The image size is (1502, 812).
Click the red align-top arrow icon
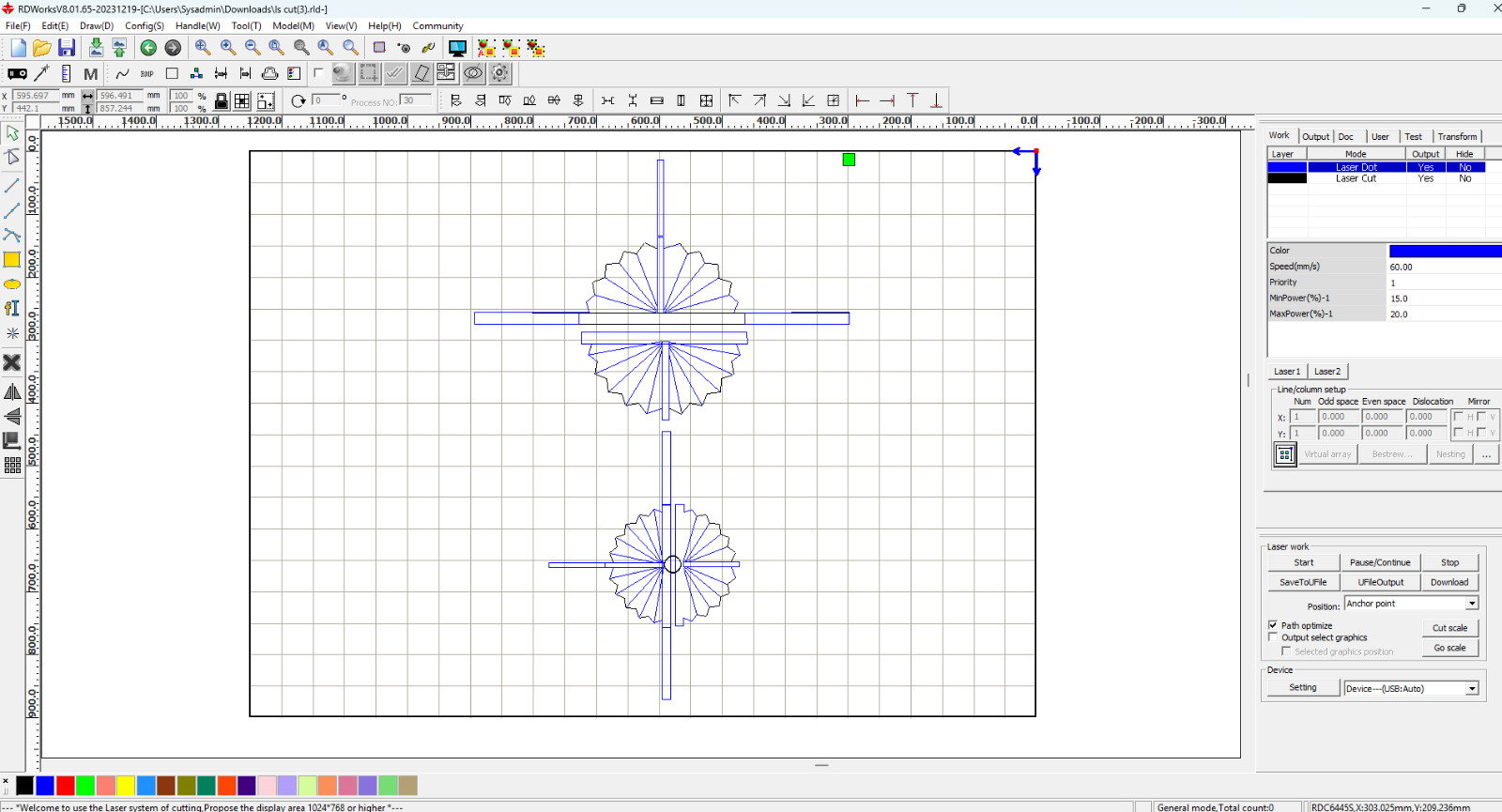912,100
